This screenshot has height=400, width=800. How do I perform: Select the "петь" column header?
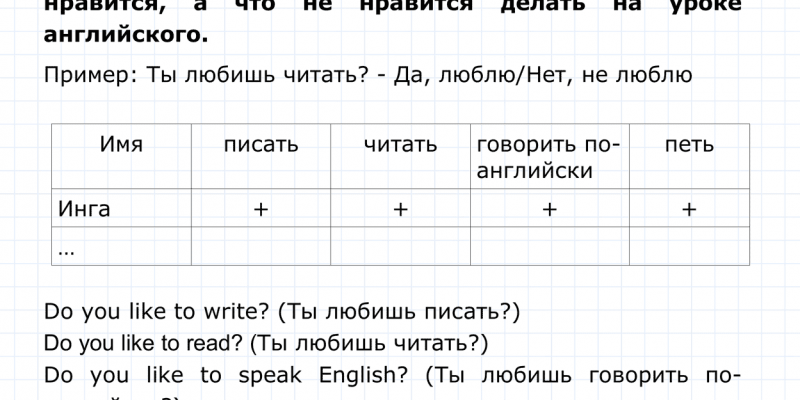point(689,145)
